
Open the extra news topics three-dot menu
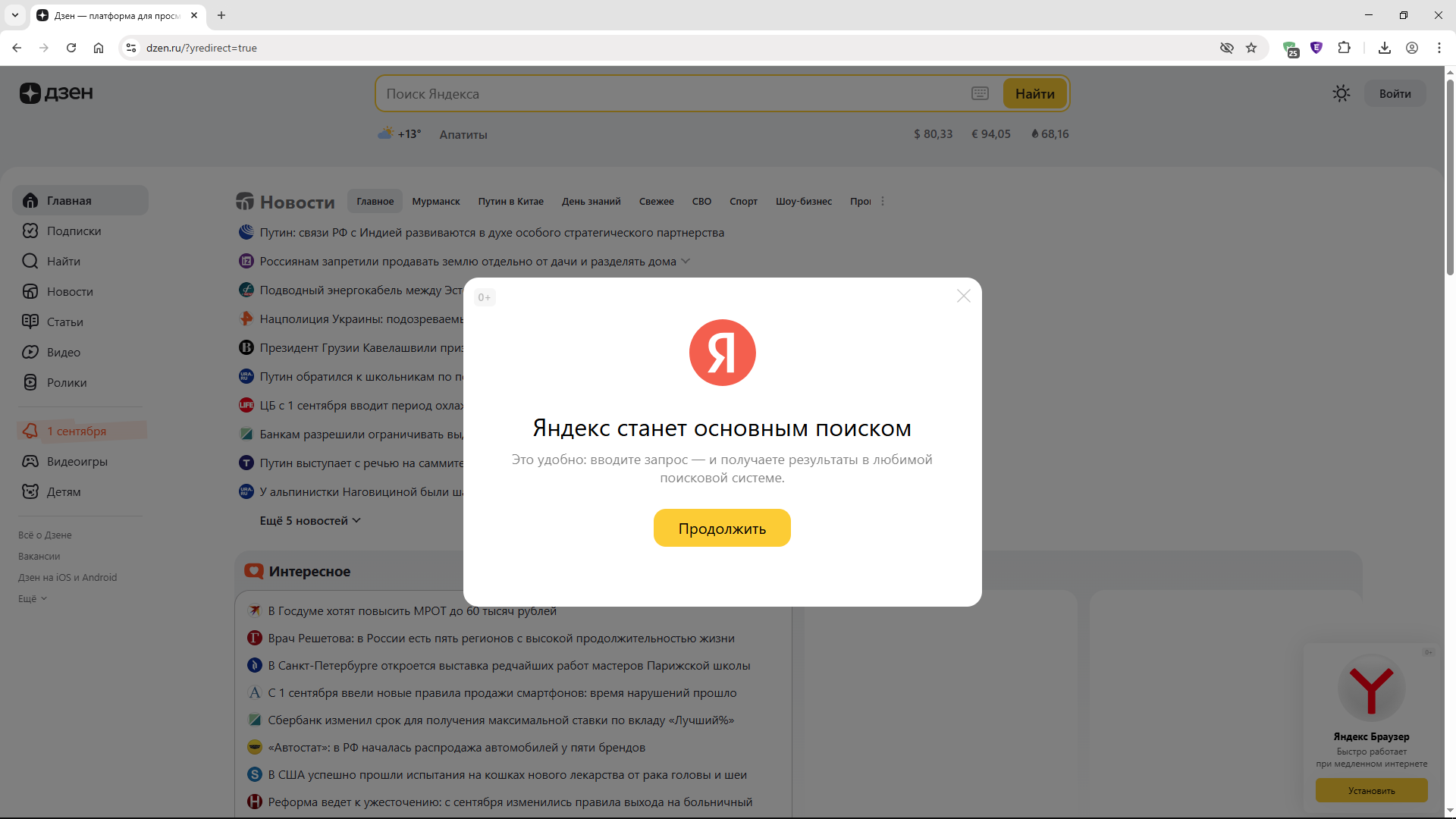[x=882, y=201]
